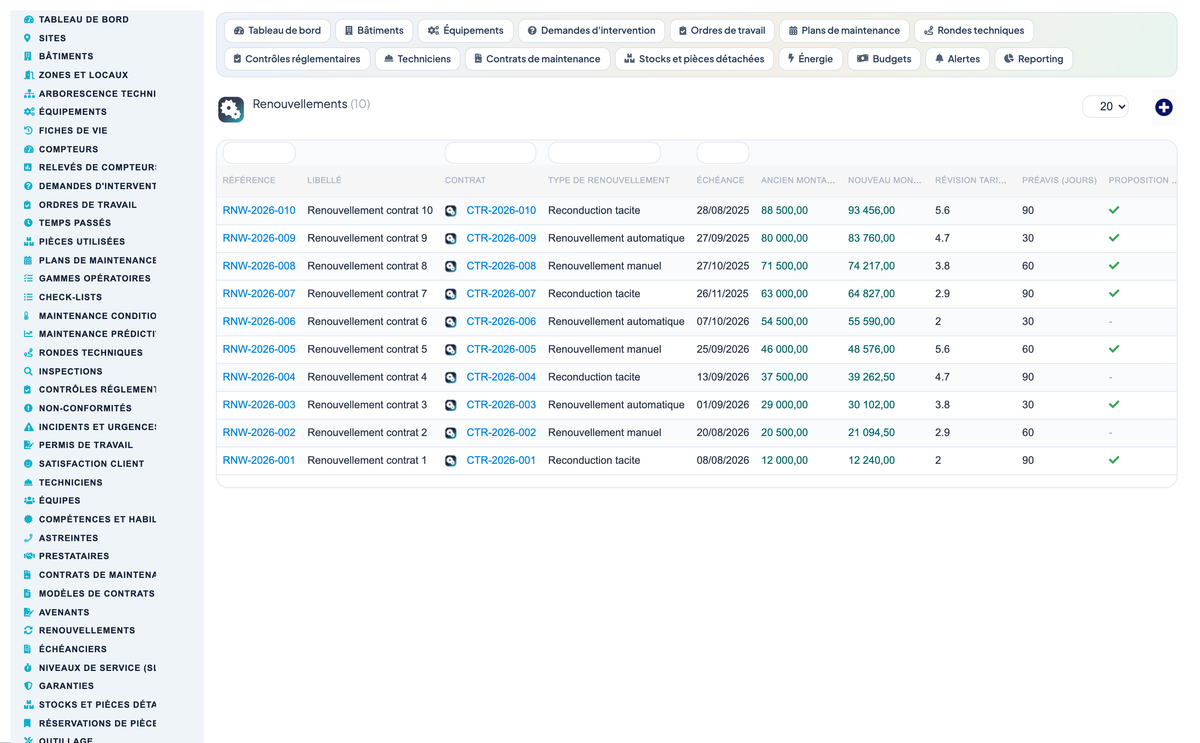The height and width of the screenshot is (743, 1200).
Task: Click the Sites pin icon in sidebar
Action: pos(28,38)
